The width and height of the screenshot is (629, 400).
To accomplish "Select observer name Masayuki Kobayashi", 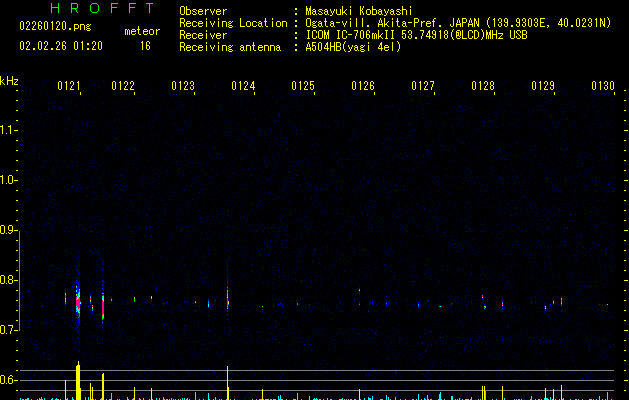I will pyautogui.click(x=359, y=11).
